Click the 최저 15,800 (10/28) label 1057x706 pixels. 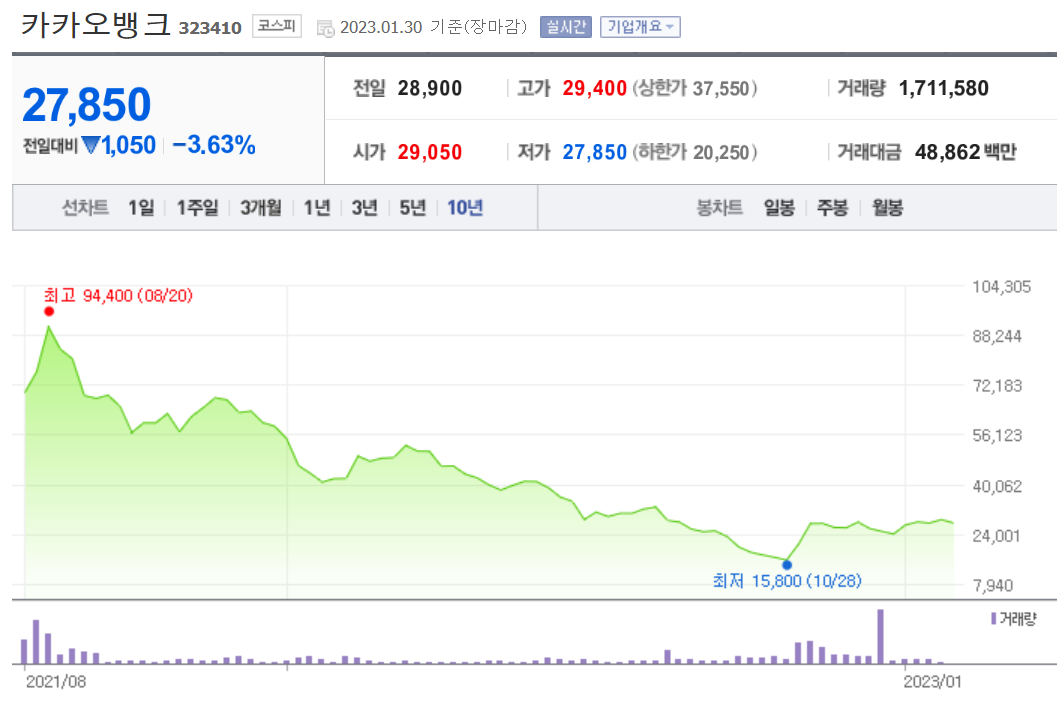pyautogui.click(x=787, y=581)
